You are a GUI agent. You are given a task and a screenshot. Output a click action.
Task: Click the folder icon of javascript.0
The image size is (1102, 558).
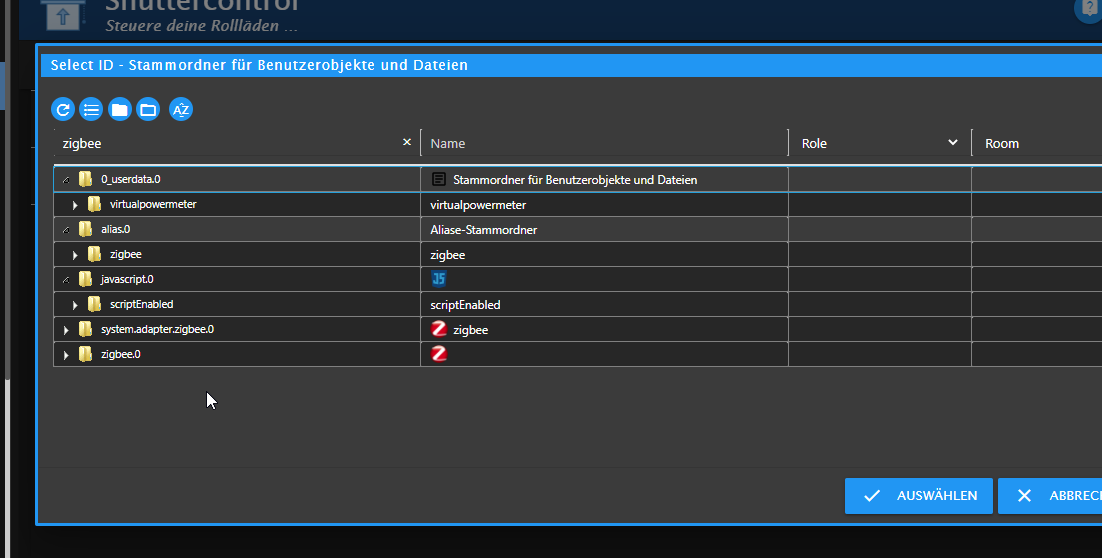coord(85,279)
